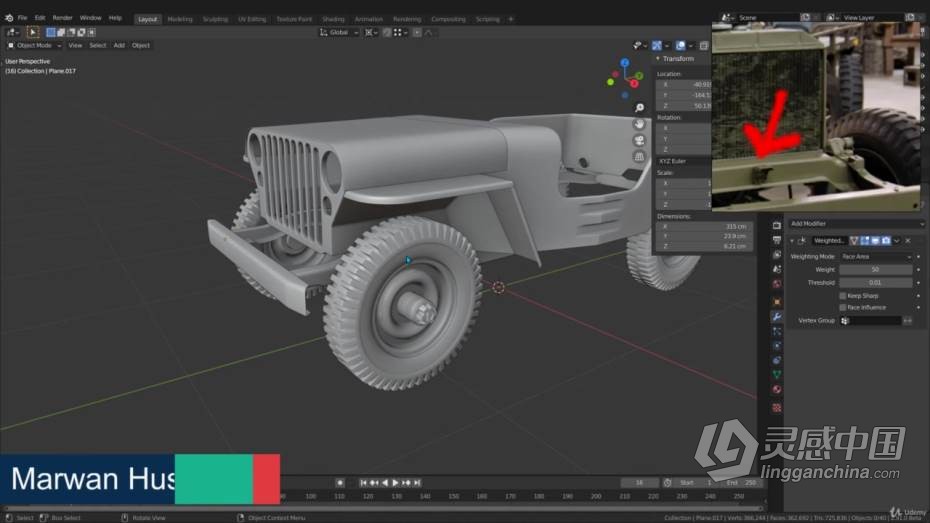
Task: Open the viewport Add menu
Action: [119, 45]
